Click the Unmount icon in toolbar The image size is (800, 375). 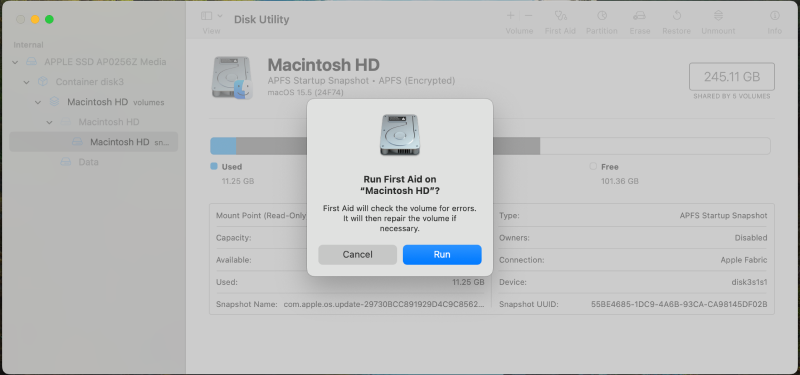tap(718, 16)
